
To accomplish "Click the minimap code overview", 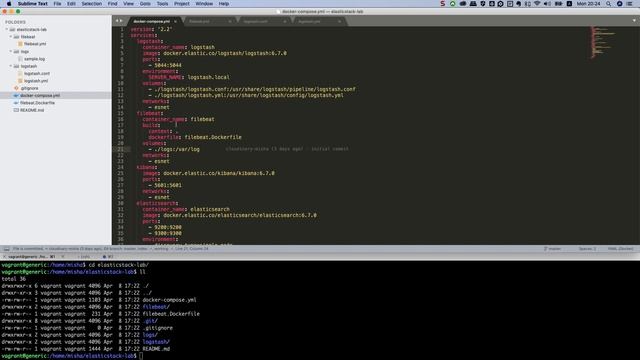I will click(x=602, y=43).
